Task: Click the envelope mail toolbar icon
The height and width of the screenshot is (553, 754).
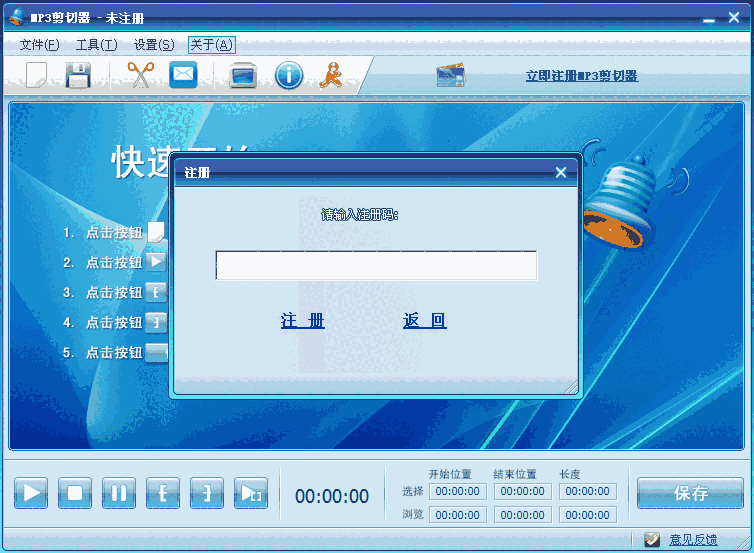Action: click(183, 75)
